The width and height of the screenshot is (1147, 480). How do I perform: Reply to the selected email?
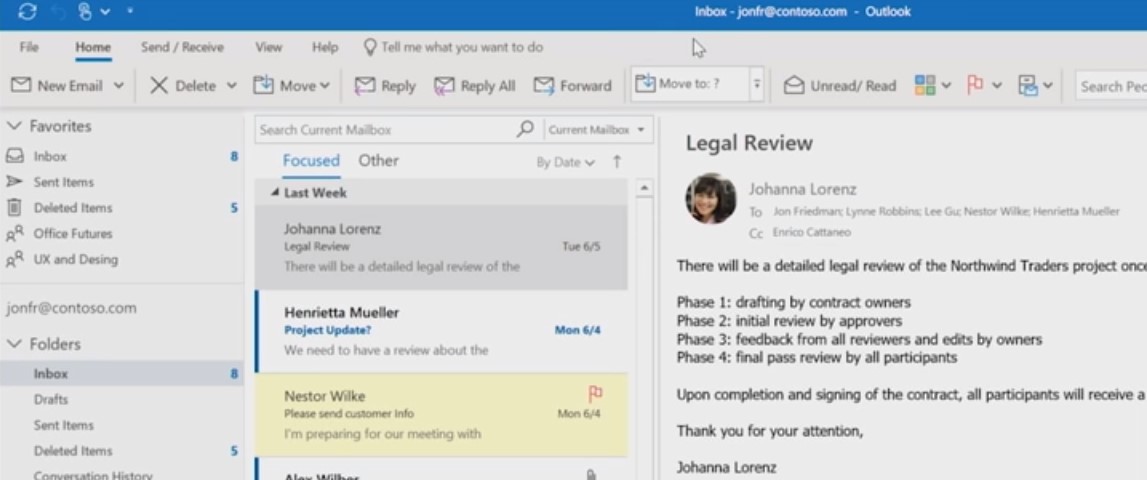point(385,86)
